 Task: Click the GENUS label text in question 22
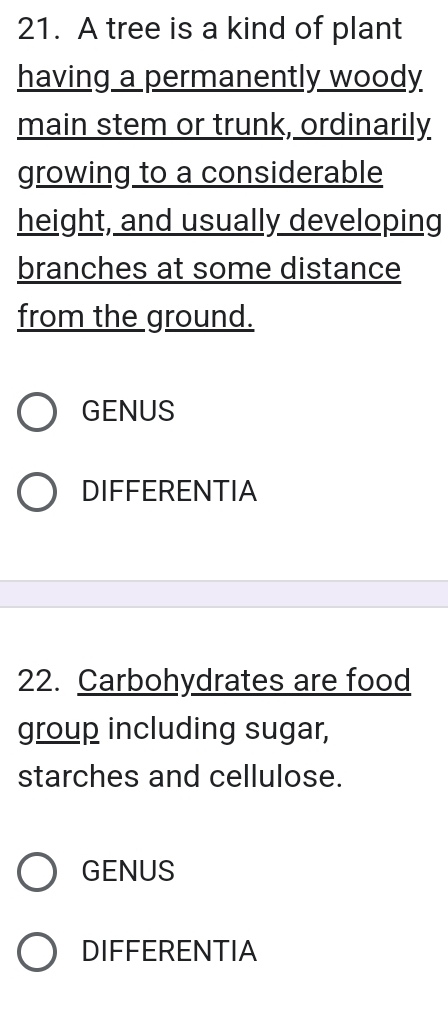coord(128,871)
